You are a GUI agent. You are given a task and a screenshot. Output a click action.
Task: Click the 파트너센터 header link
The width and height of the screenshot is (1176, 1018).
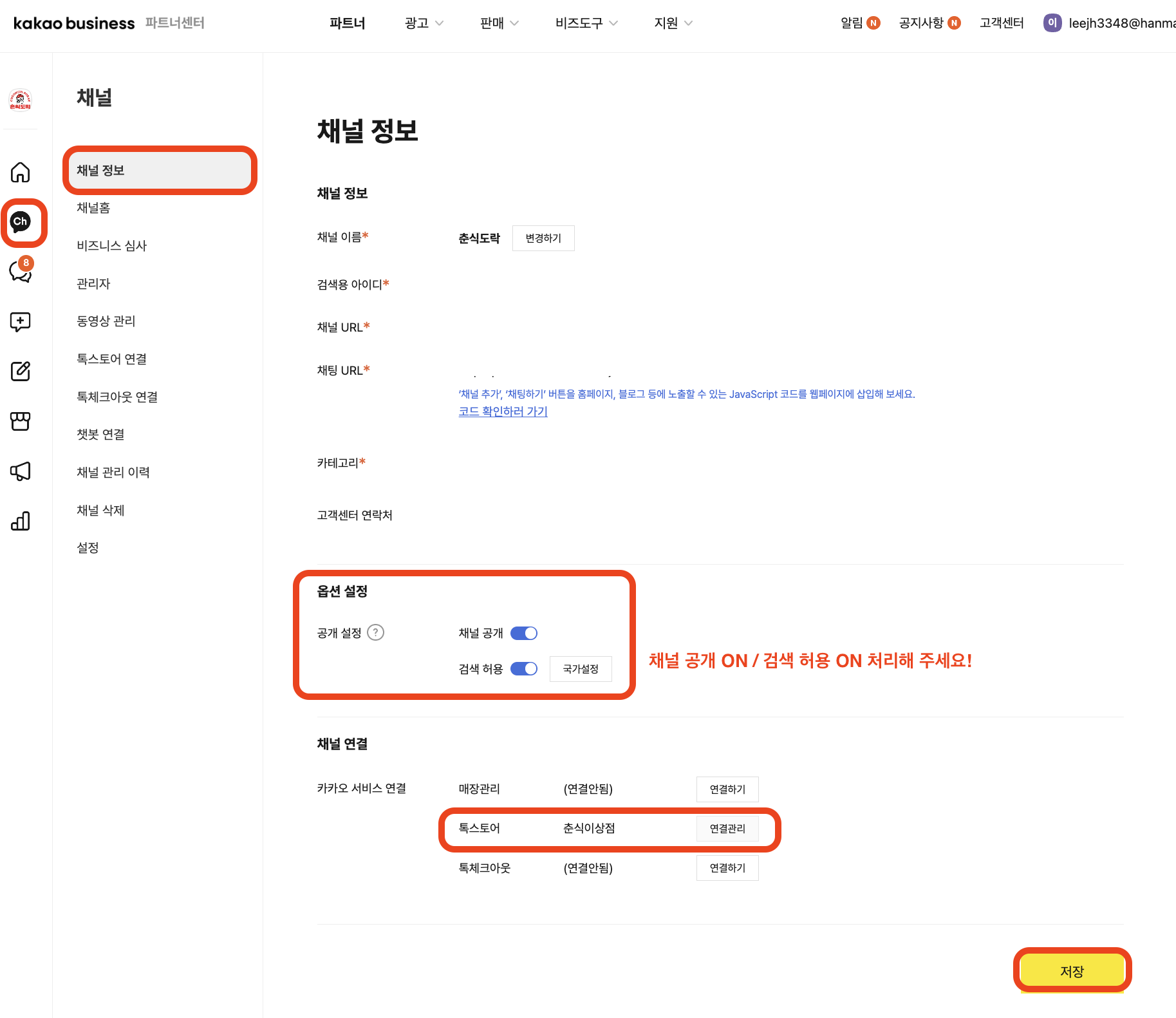tap(175, 23)
